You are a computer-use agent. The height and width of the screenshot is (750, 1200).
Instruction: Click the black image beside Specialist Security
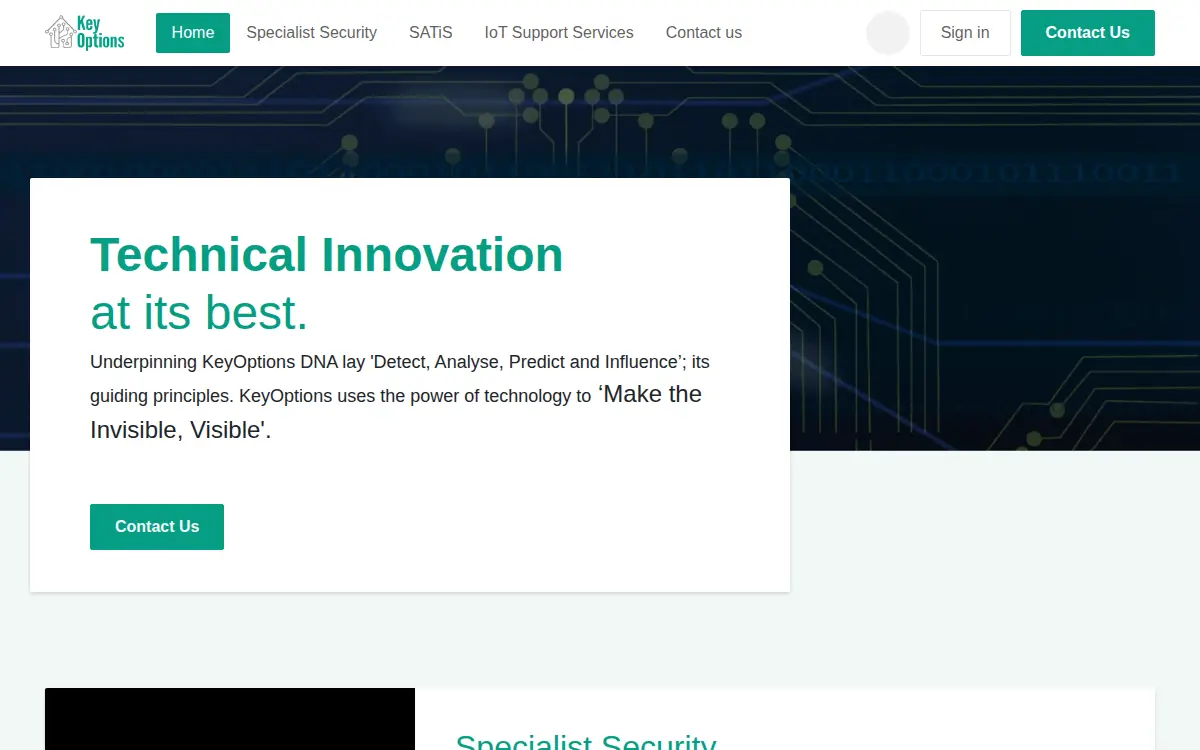(x=230, y=719)
